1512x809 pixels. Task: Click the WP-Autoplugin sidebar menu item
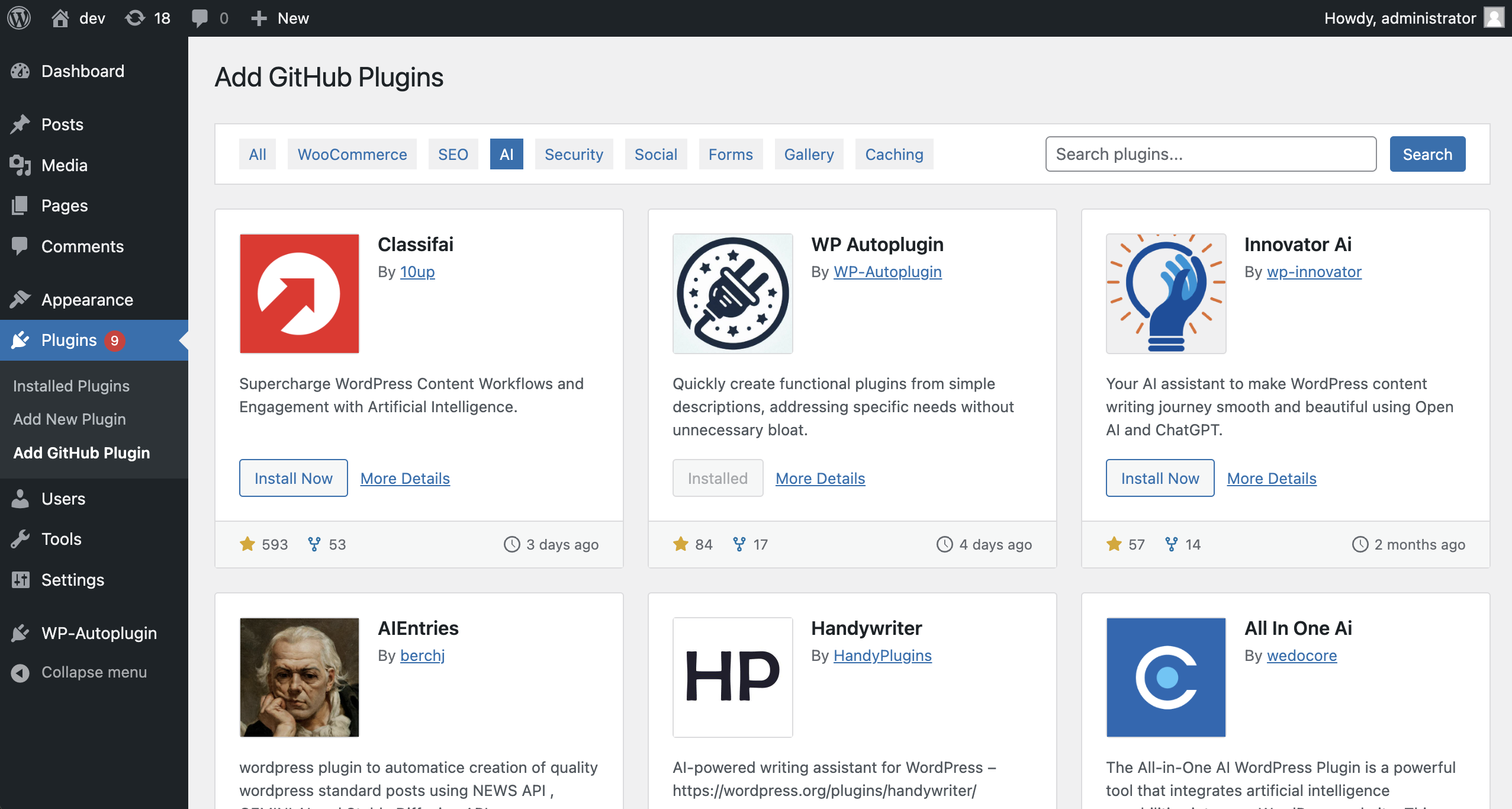click(x=99, y=633)
